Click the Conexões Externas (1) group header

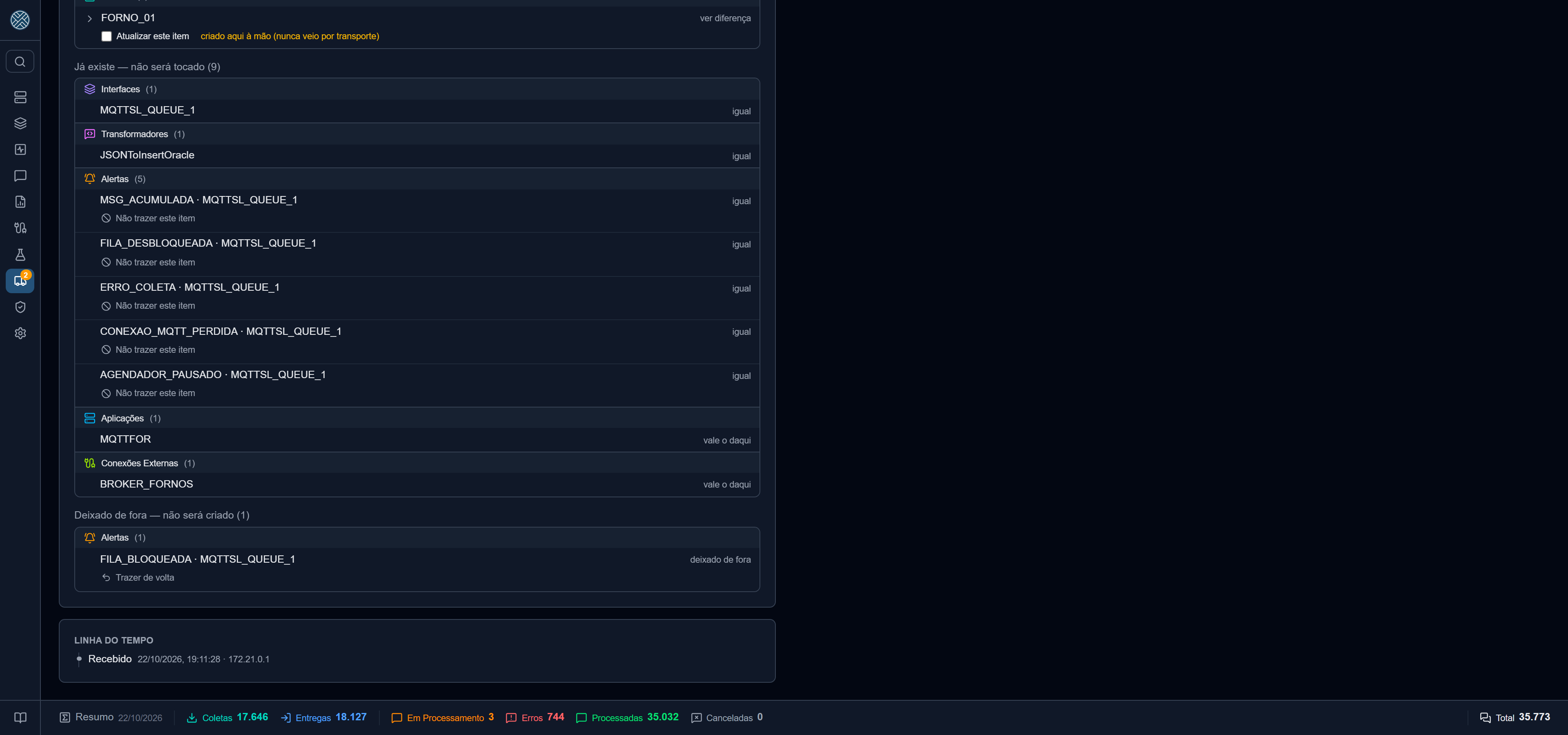coord(417,463)
